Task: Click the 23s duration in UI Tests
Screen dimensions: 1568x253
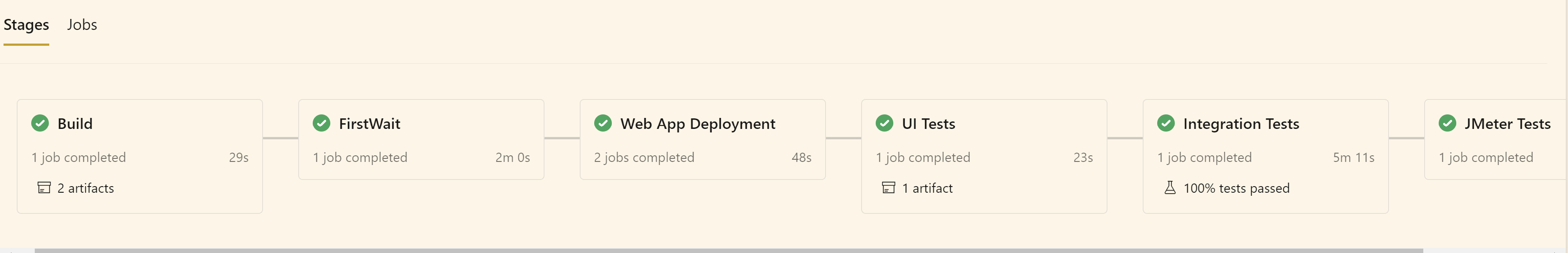Action: [1083, 157]
